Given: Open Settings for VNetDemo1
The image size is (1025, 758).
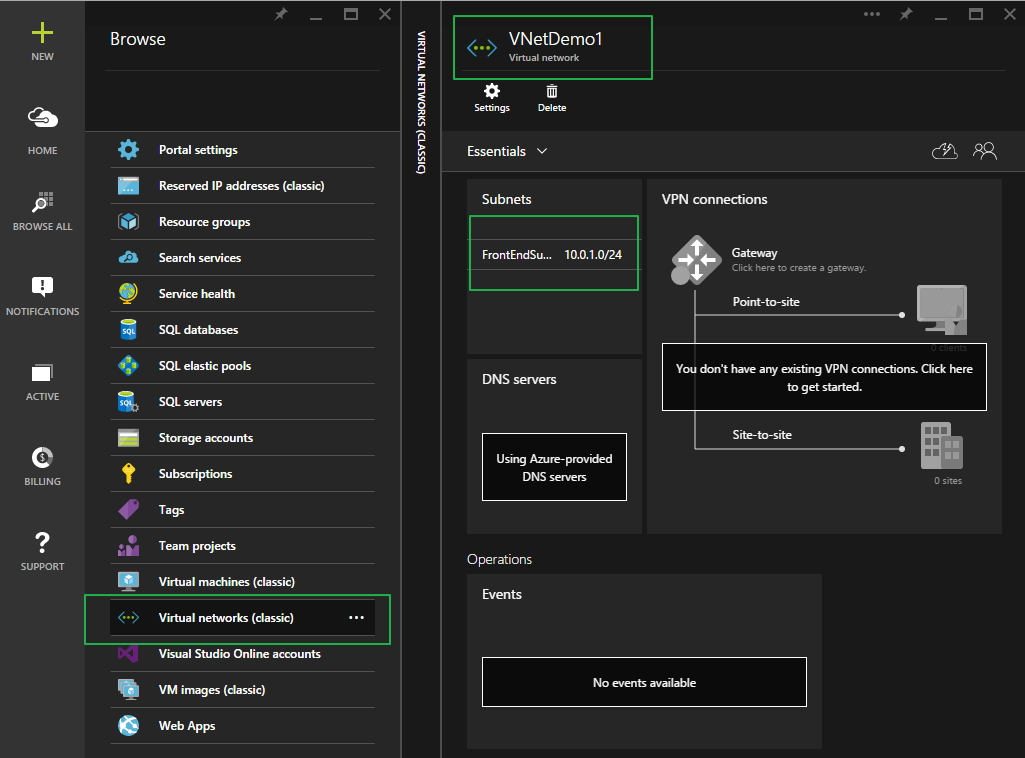Looking at the screenshot, I should 492,98.
